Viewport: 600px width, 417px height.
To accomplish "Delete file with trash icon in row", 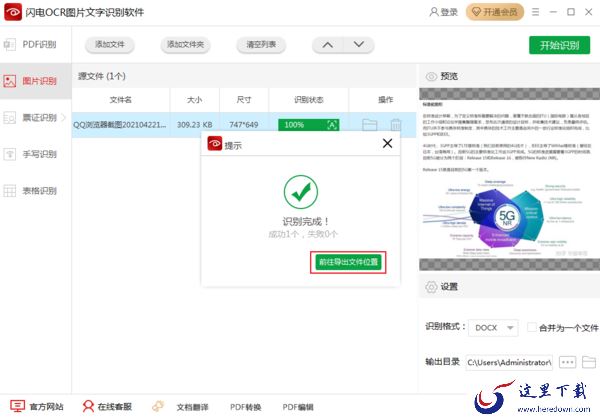I will coord(396,125).
